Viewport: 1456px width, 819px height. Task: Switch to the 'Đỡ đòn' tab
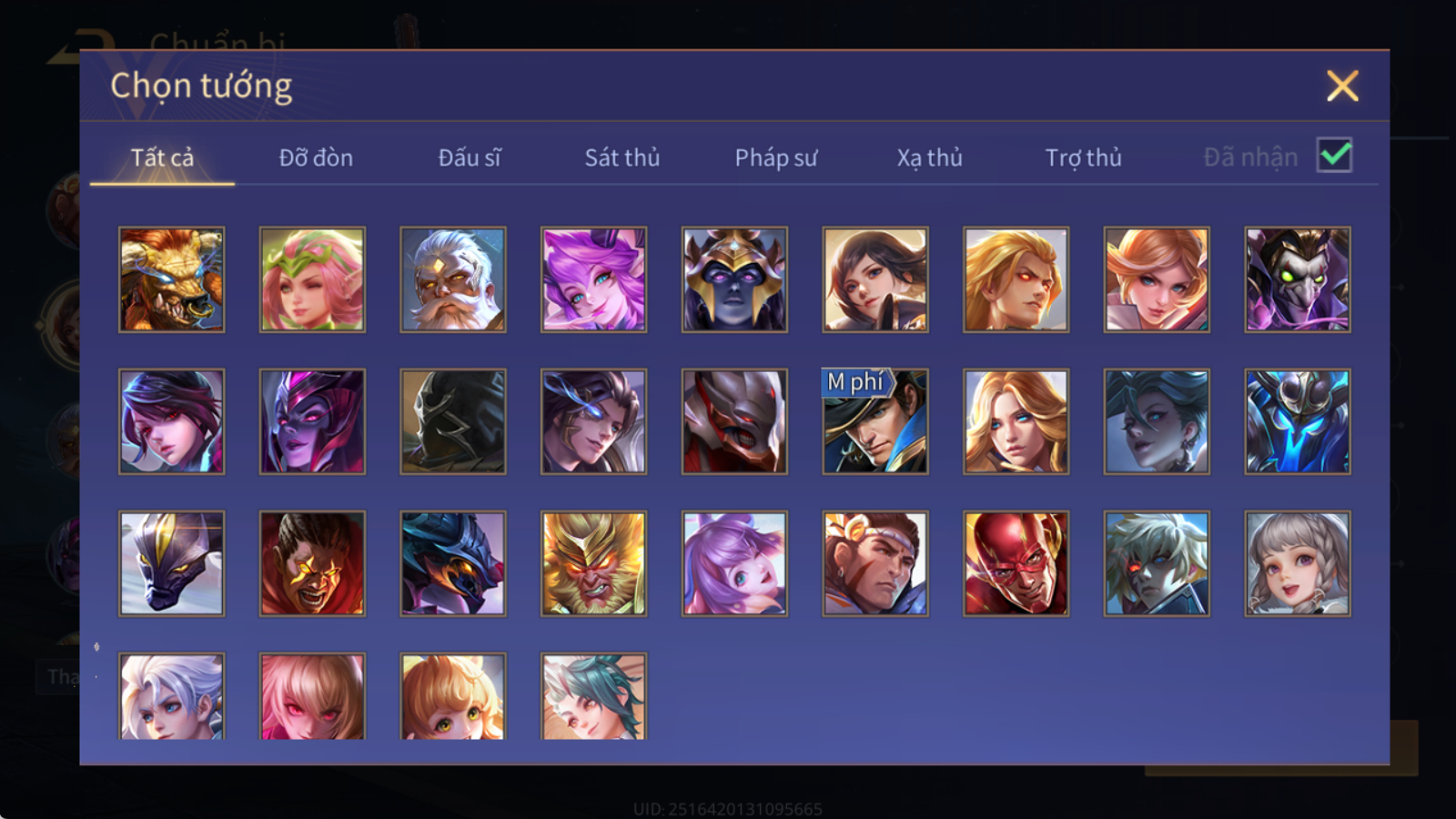point(316,157)
